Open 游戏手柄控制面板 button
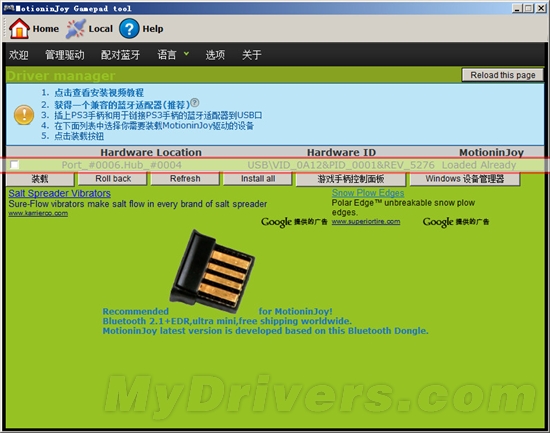Screen dimensions: 550x433 tap(351, 179)
